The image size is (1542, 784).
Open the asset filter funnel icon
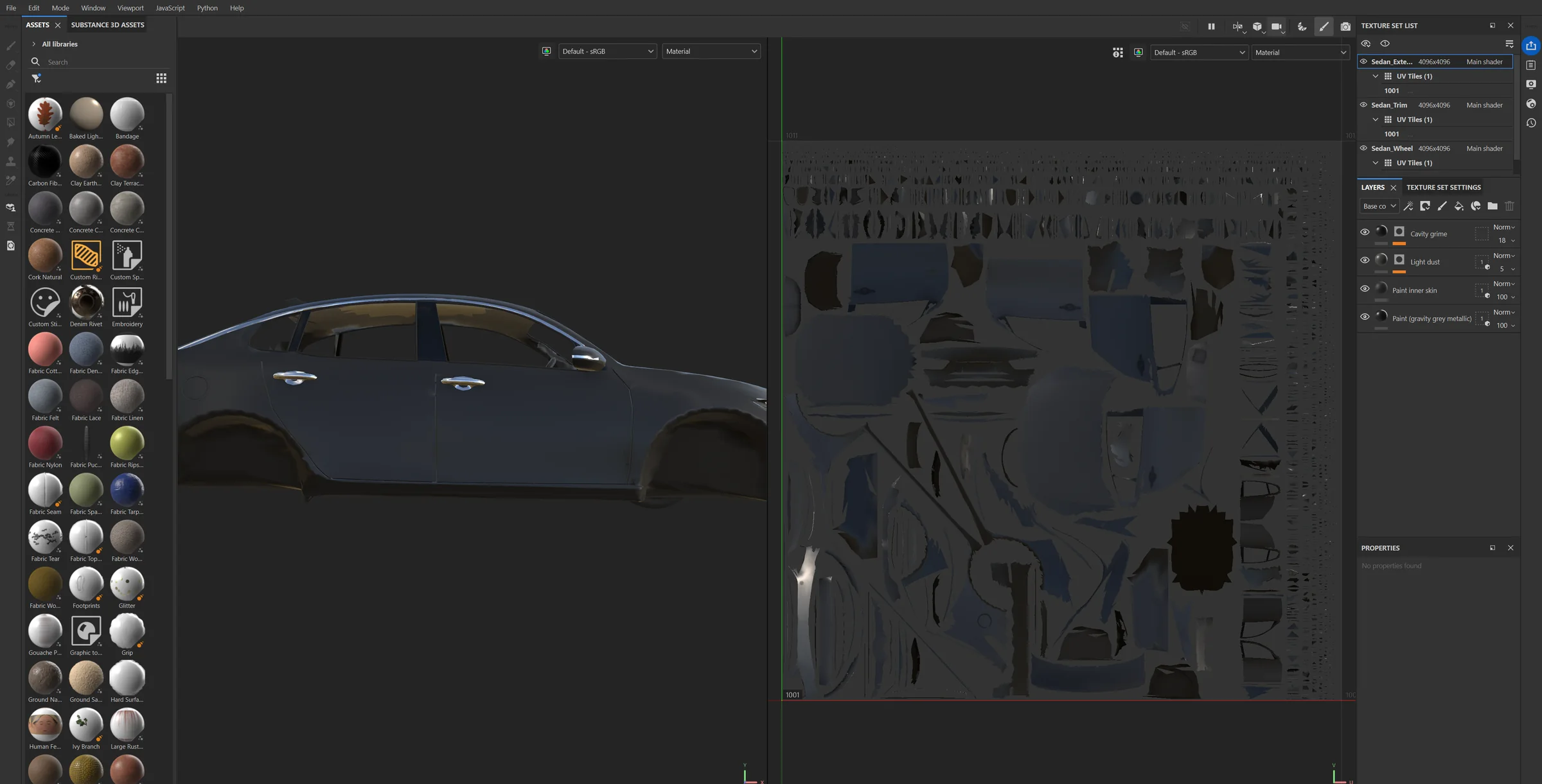(x=37, y=78)
